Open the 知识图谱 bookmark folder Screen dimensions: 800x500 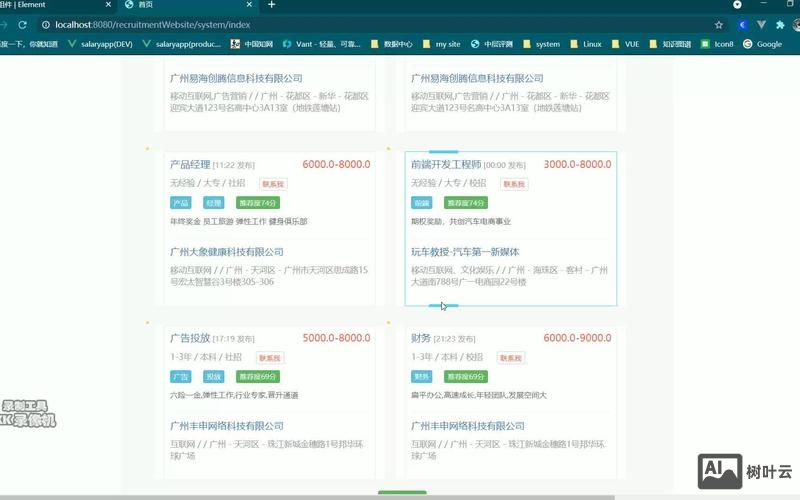coord(670,44)
